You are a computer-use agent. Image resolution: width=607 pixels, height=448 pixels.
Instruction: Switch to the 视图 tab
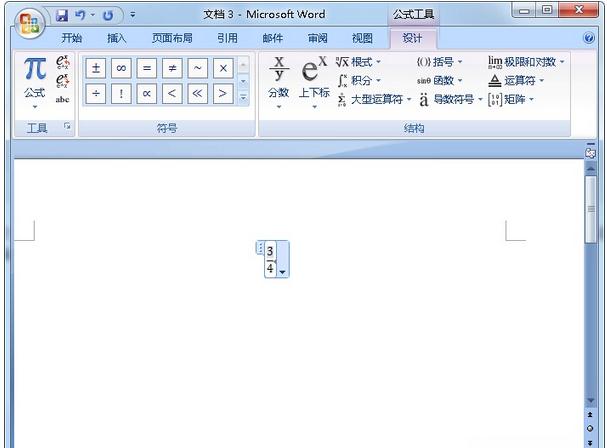(x=362, y=38)
